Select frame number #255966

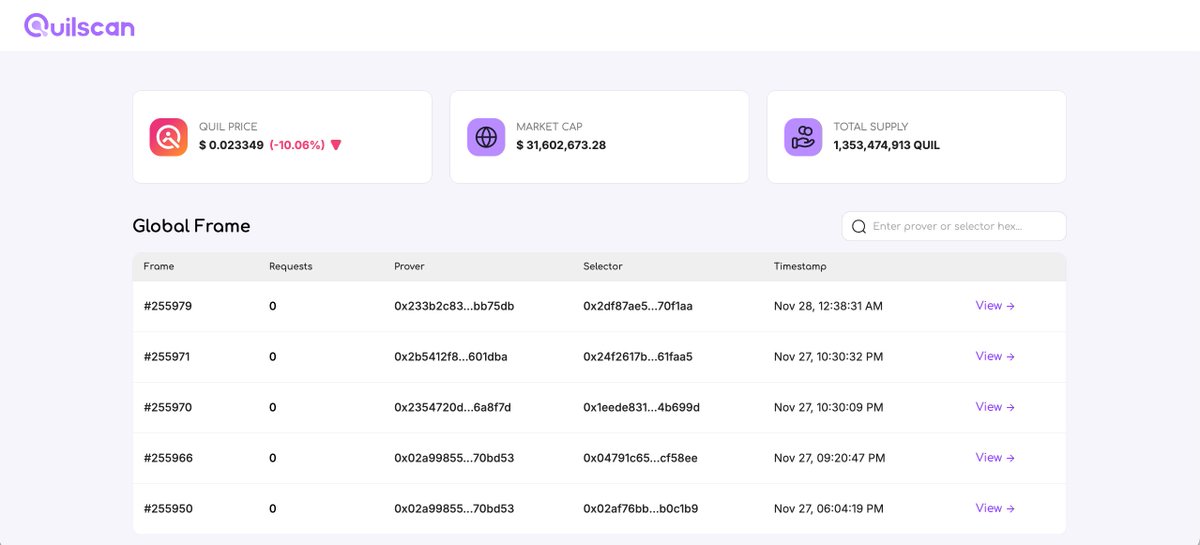click(x=168, y=458)
